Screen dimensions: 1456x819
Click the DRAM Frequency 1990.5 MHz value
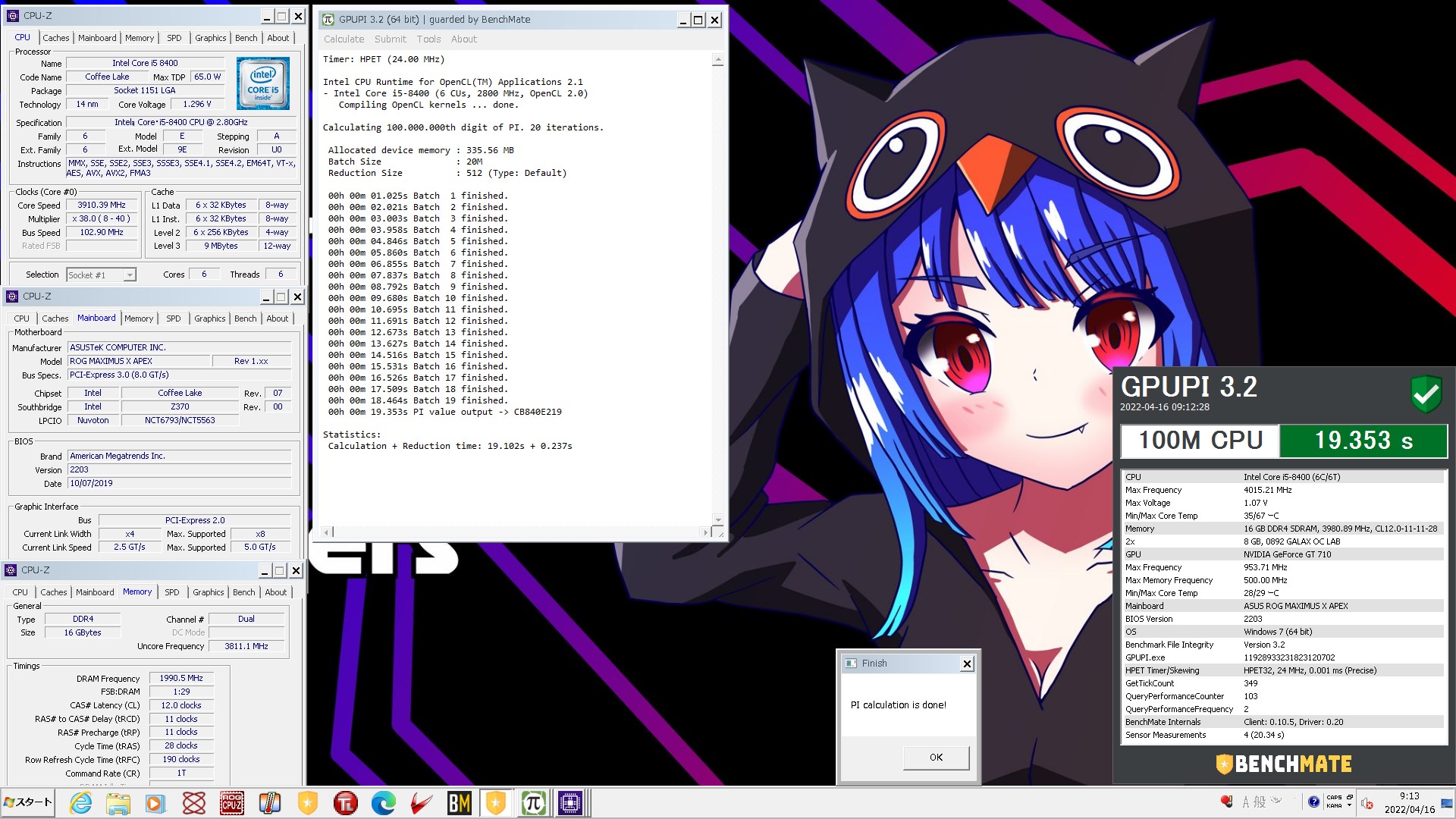181,679
